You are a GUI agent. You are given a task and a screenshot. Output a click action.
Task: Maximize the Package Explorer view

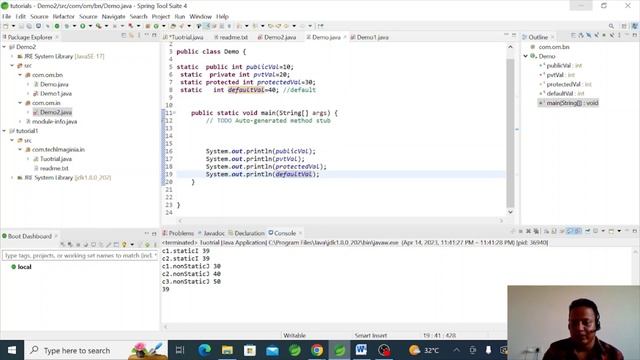pos(154,36)
